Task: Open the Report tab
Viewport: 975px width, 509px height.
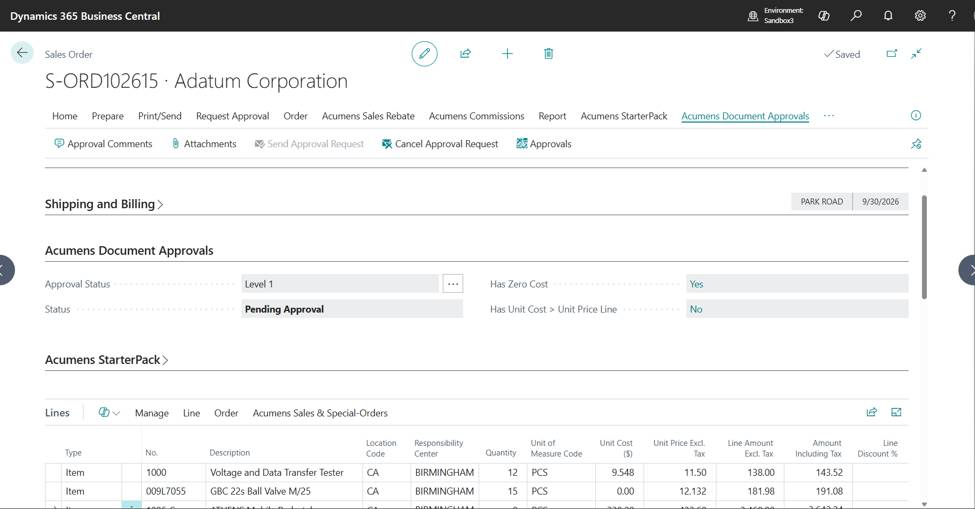Action: tap(552, 116)
